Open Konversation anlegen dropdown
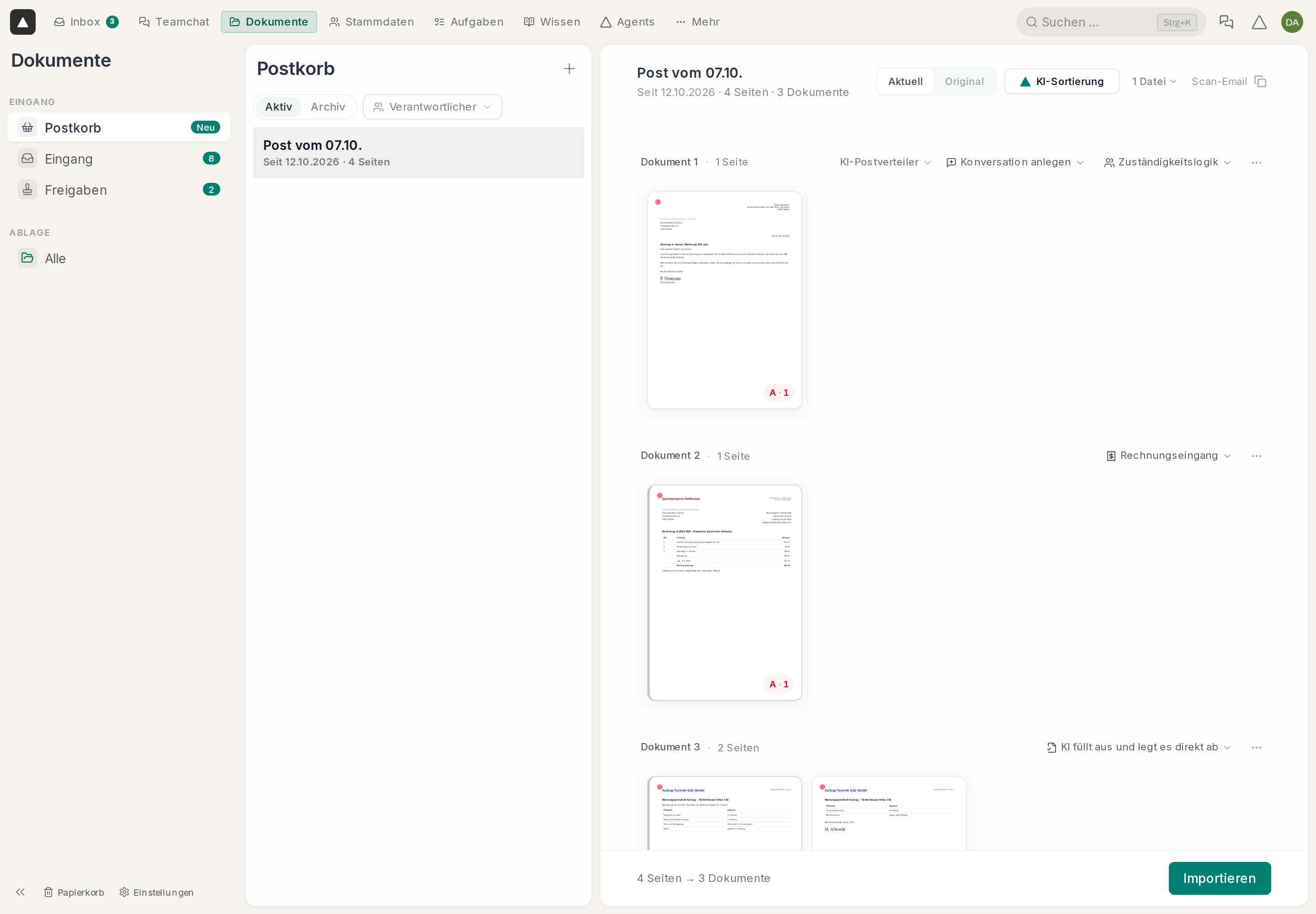 coord(1015,162)
